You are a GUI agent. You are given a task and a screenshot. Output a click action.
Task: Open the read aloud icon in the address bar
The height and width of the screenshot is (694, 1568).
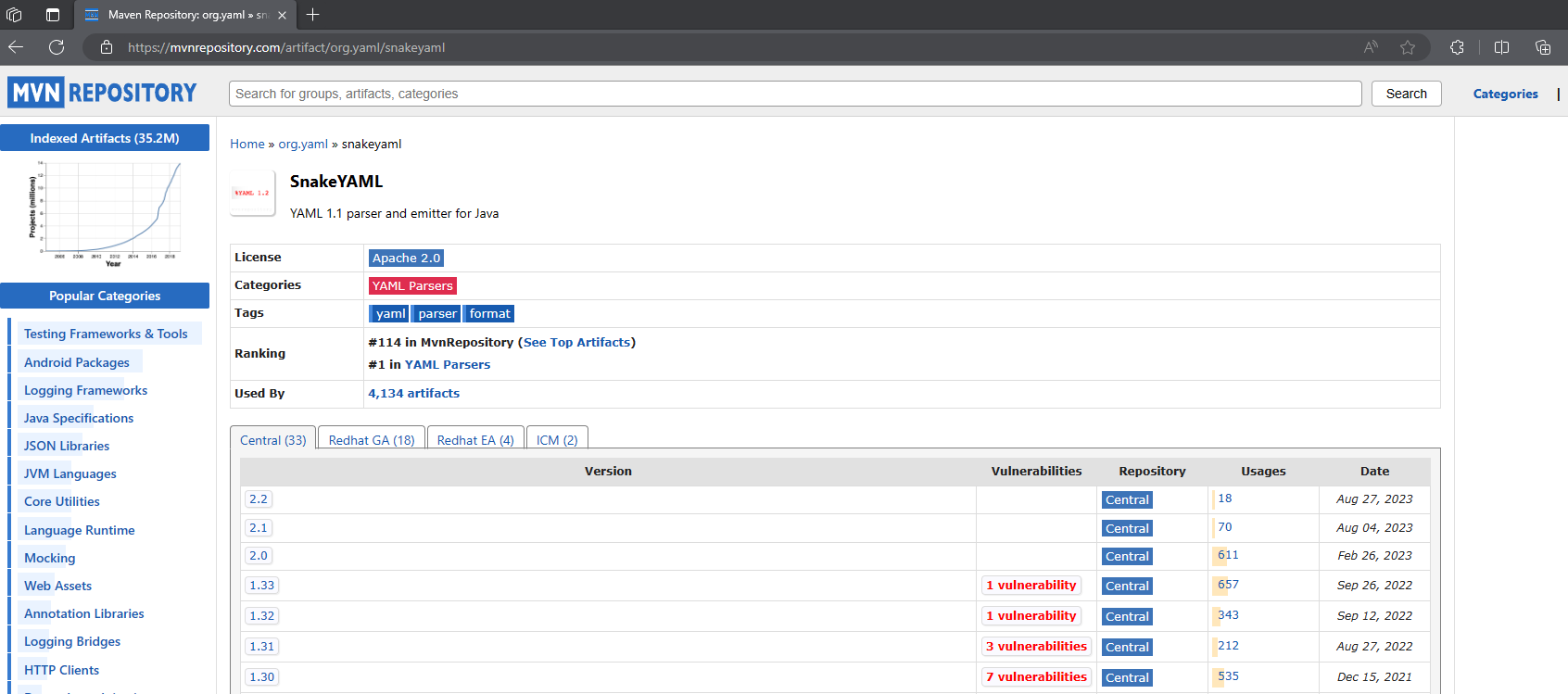(1371, 47)
